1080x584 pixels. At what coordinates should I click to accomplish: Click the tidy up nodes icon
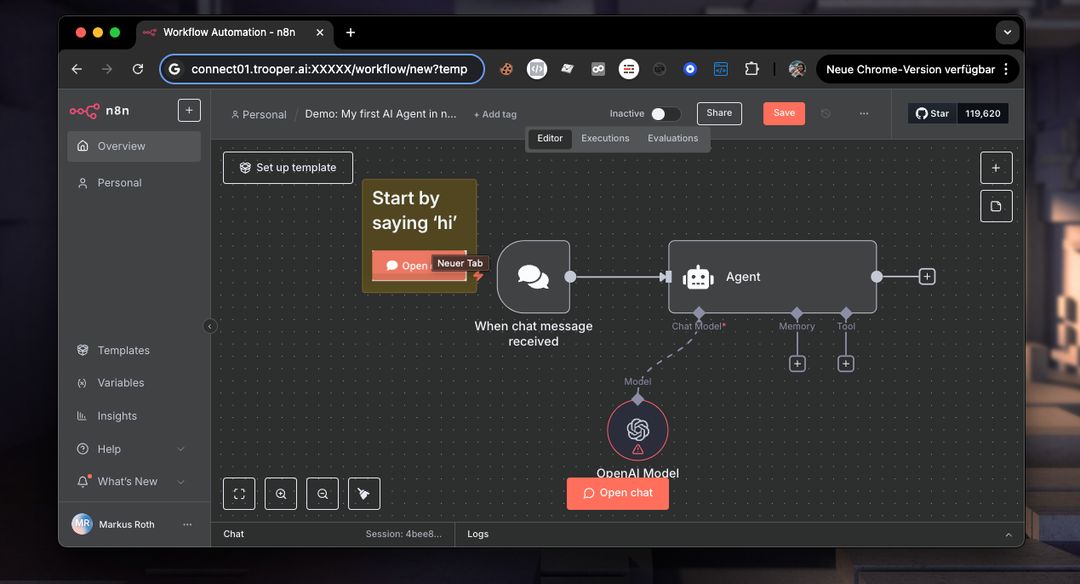tap(364, 494)
